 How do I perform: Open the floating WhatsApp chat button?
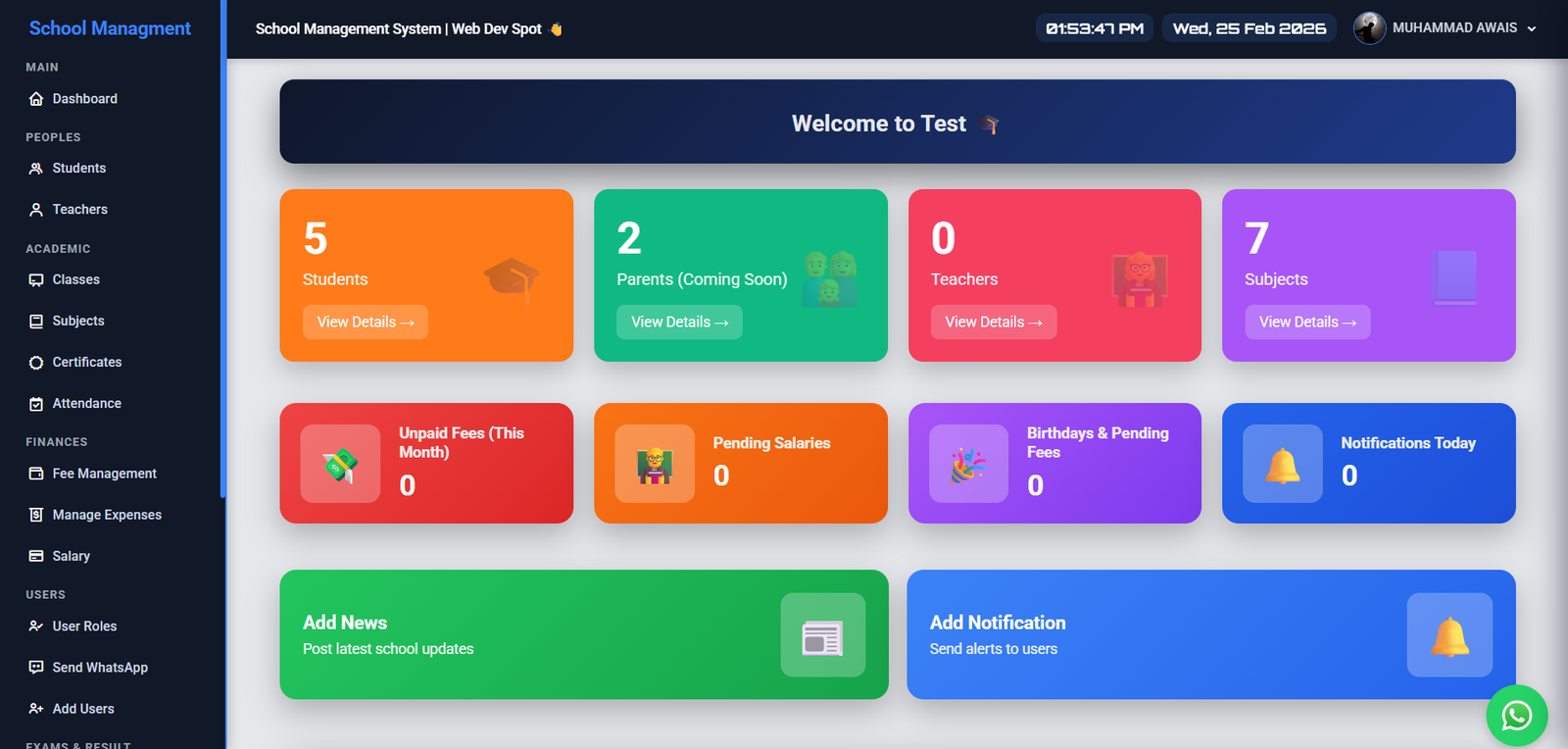tap(1517, 716)
